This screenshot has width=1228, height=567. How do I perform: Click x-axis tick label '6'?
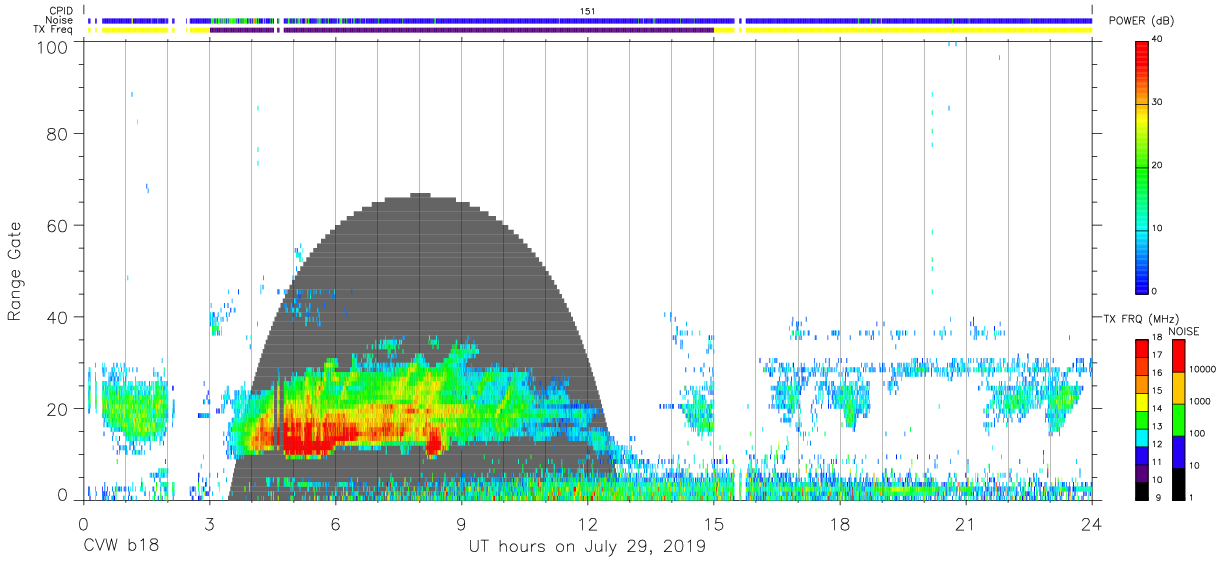[x=336, y=523]
